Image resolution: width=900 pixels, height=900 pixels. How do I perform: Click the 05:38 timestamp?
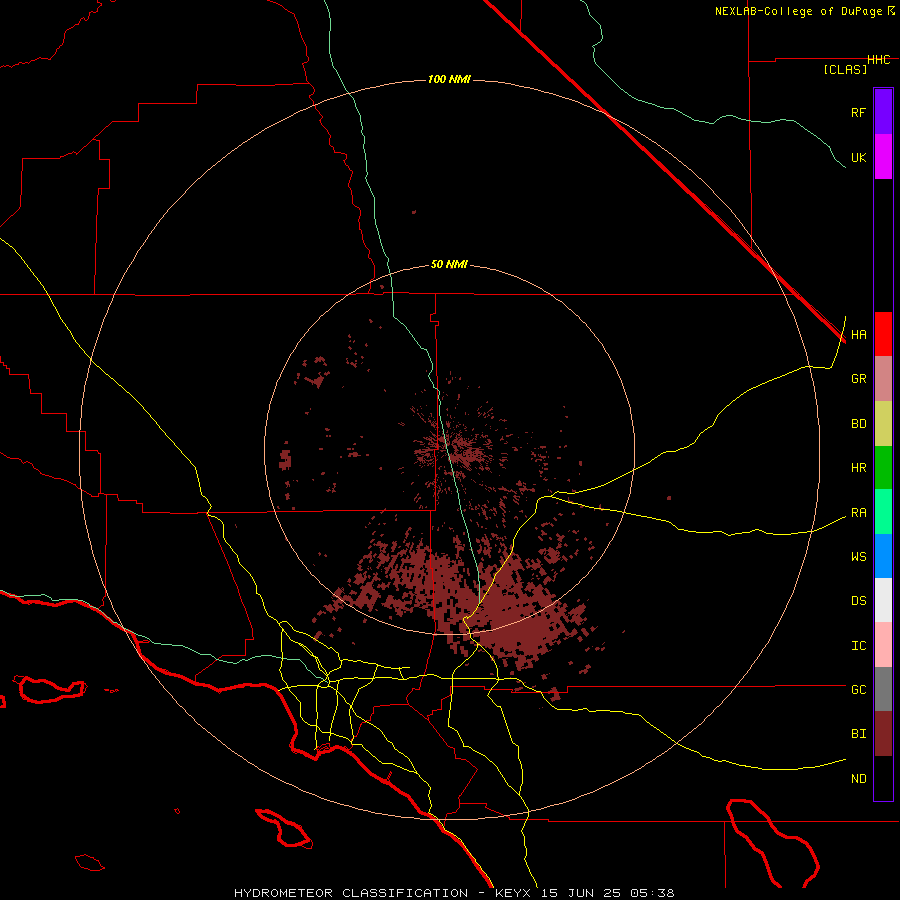654,893
